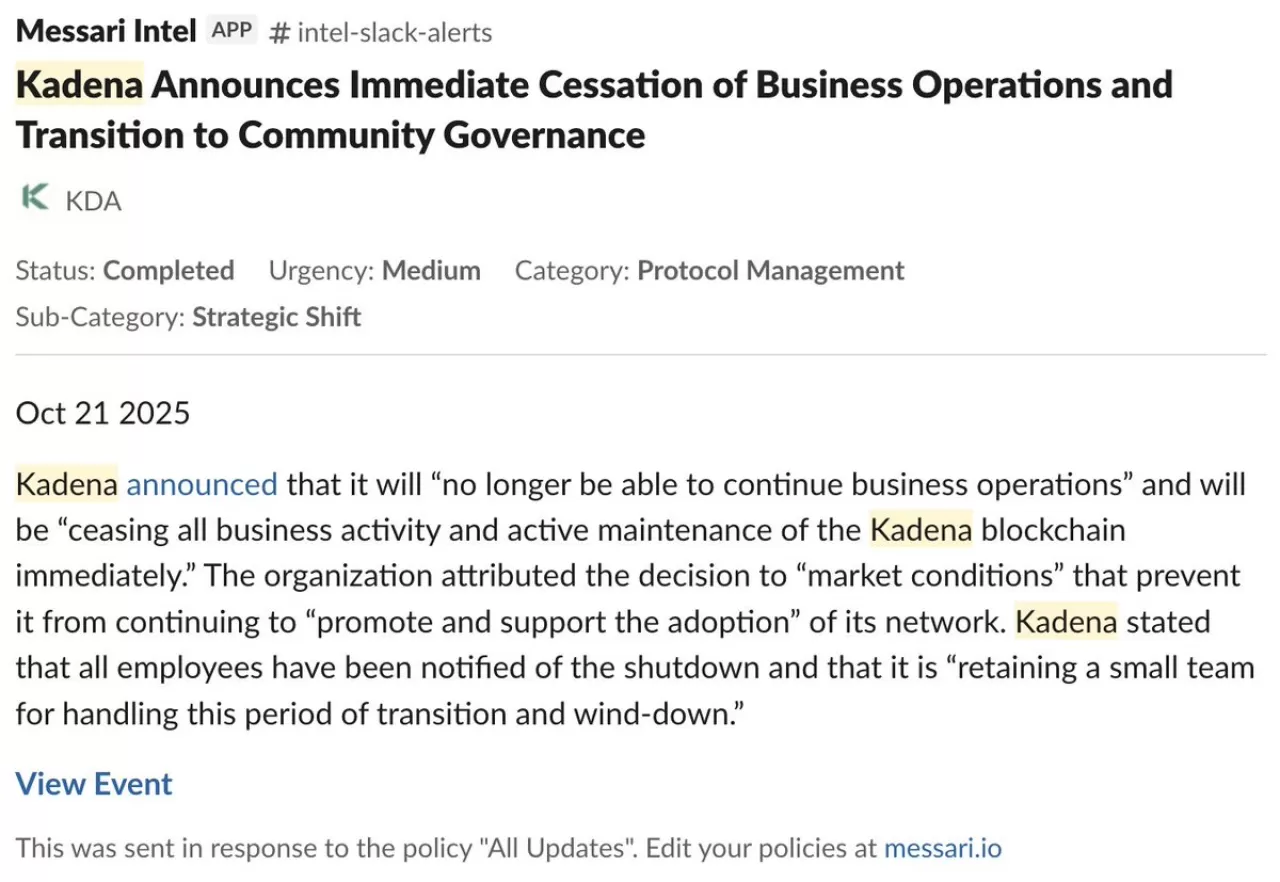Image resolution: width=1280 pixels, height=882 pixels.
Task: Click highlighted Kadena before the word "blockchain"
Action: (x=920, y=530)
